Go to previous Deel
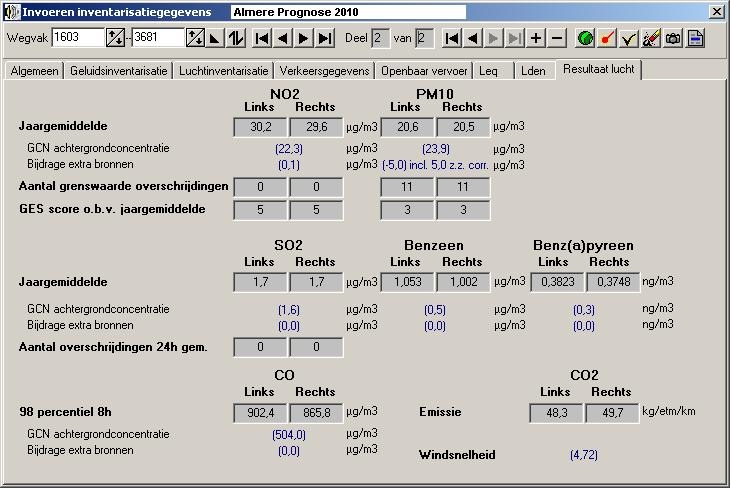The height and width of the screenshot is (488, 730). pyautogui.click(x=473, y=38)
